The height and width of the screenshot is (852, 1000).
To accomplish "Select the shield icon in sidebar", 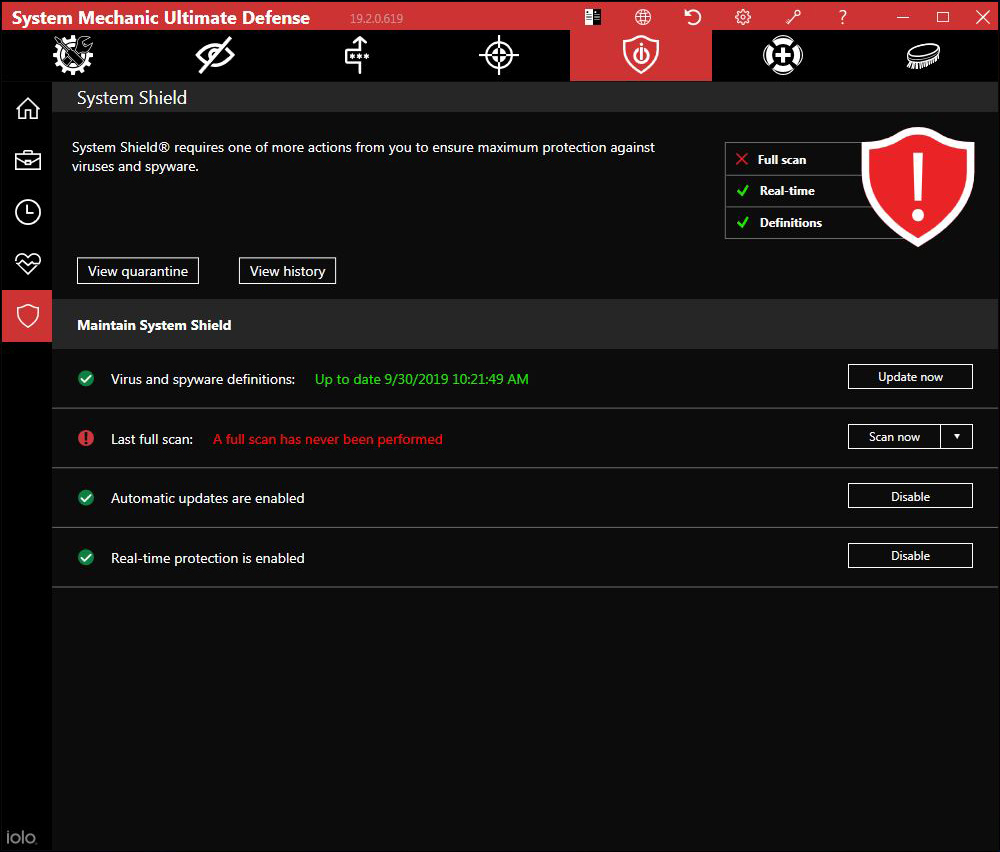I will [27, 316].
